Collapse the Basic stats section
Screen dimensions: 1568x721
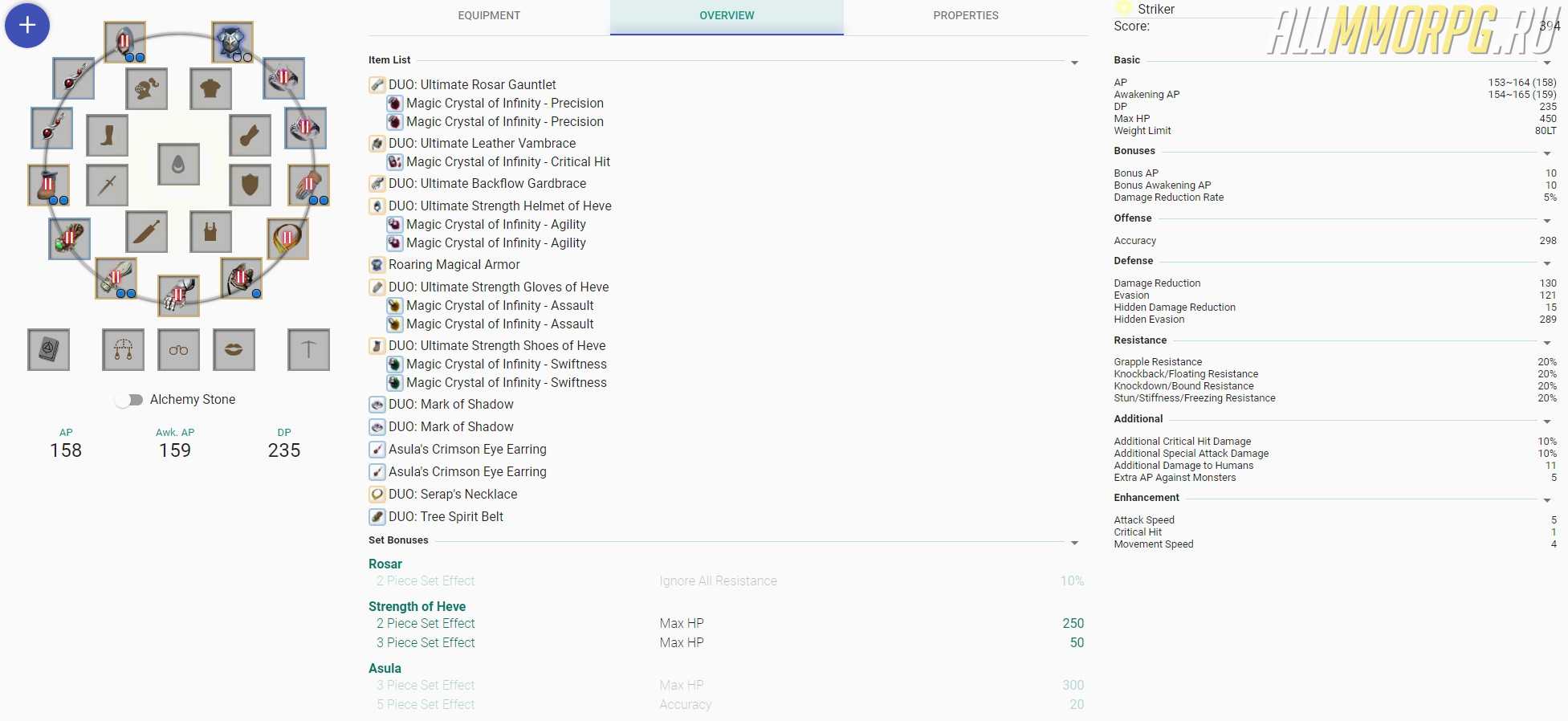coord(1546,63)
